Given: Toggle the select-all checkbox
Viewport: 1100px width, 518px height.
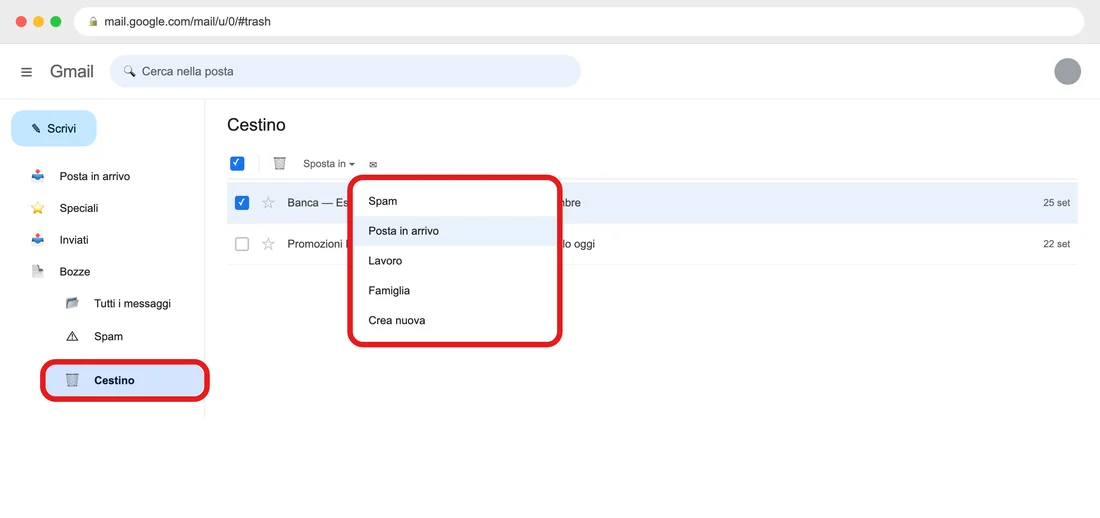Looking at the screenshot, I should (237, 164).
